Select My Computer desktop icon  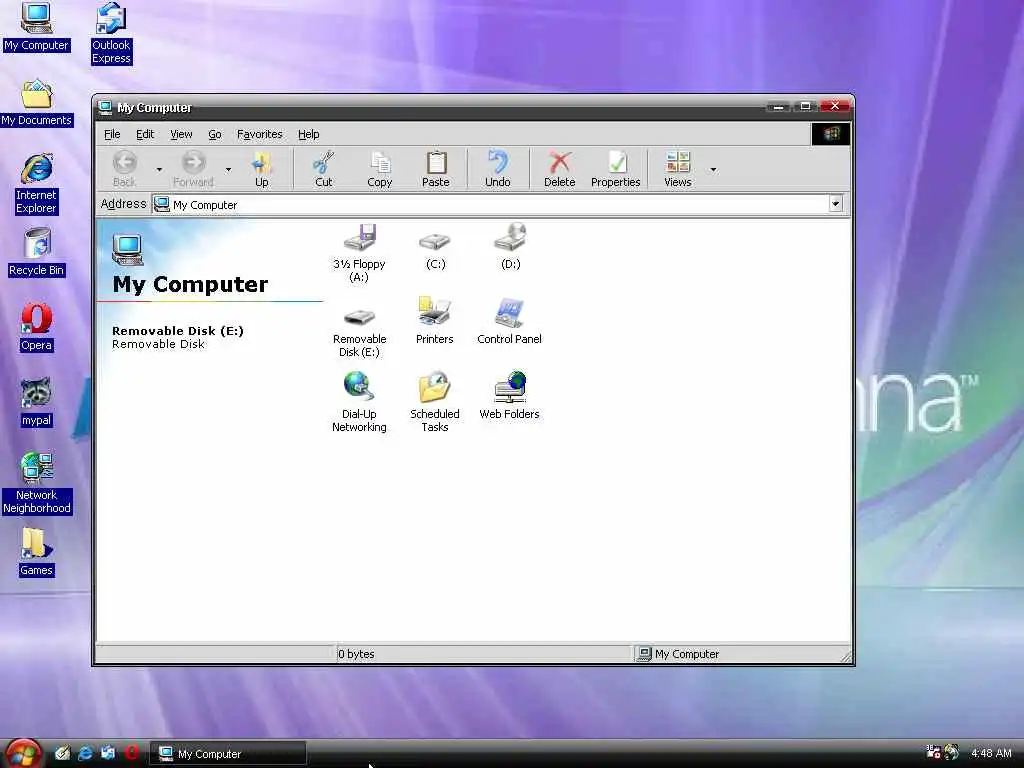click(36, 27)
